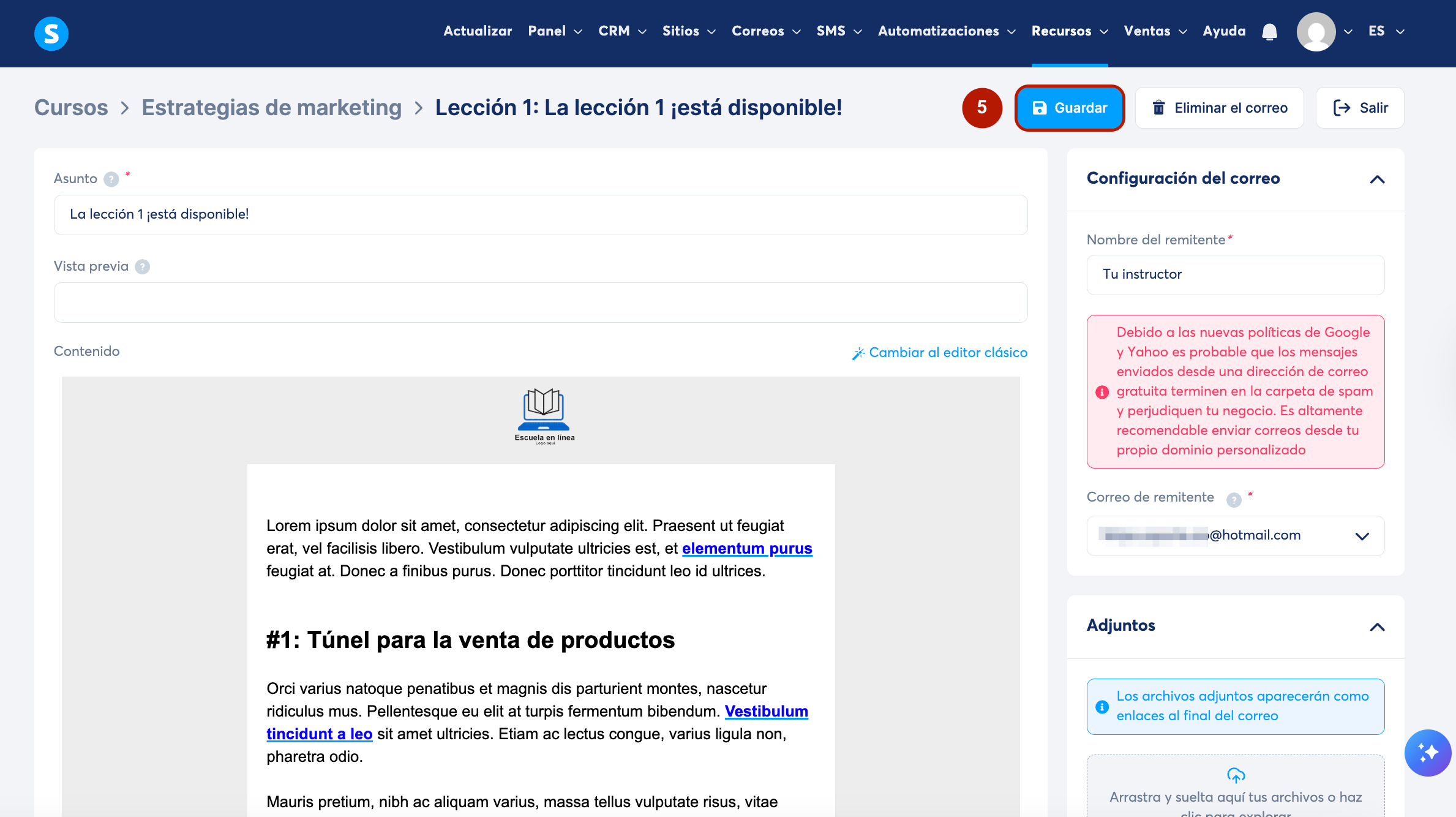Click Eliminar el correo button
This screenshot has width=1456, height=817.
tap(1219, 108)
